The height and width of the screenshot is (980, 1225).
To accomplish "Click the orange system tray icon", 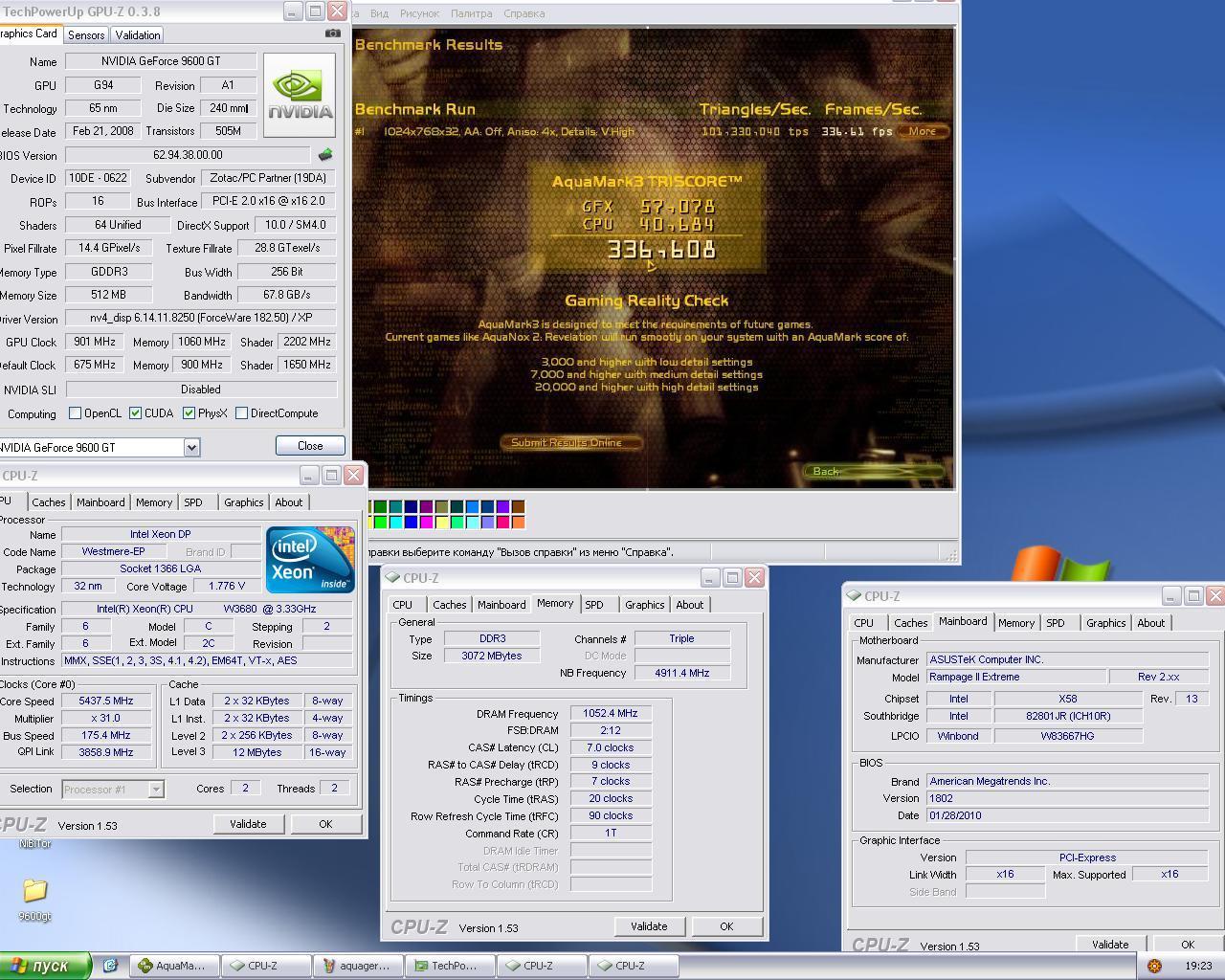I will click(x=1154, y=966).
